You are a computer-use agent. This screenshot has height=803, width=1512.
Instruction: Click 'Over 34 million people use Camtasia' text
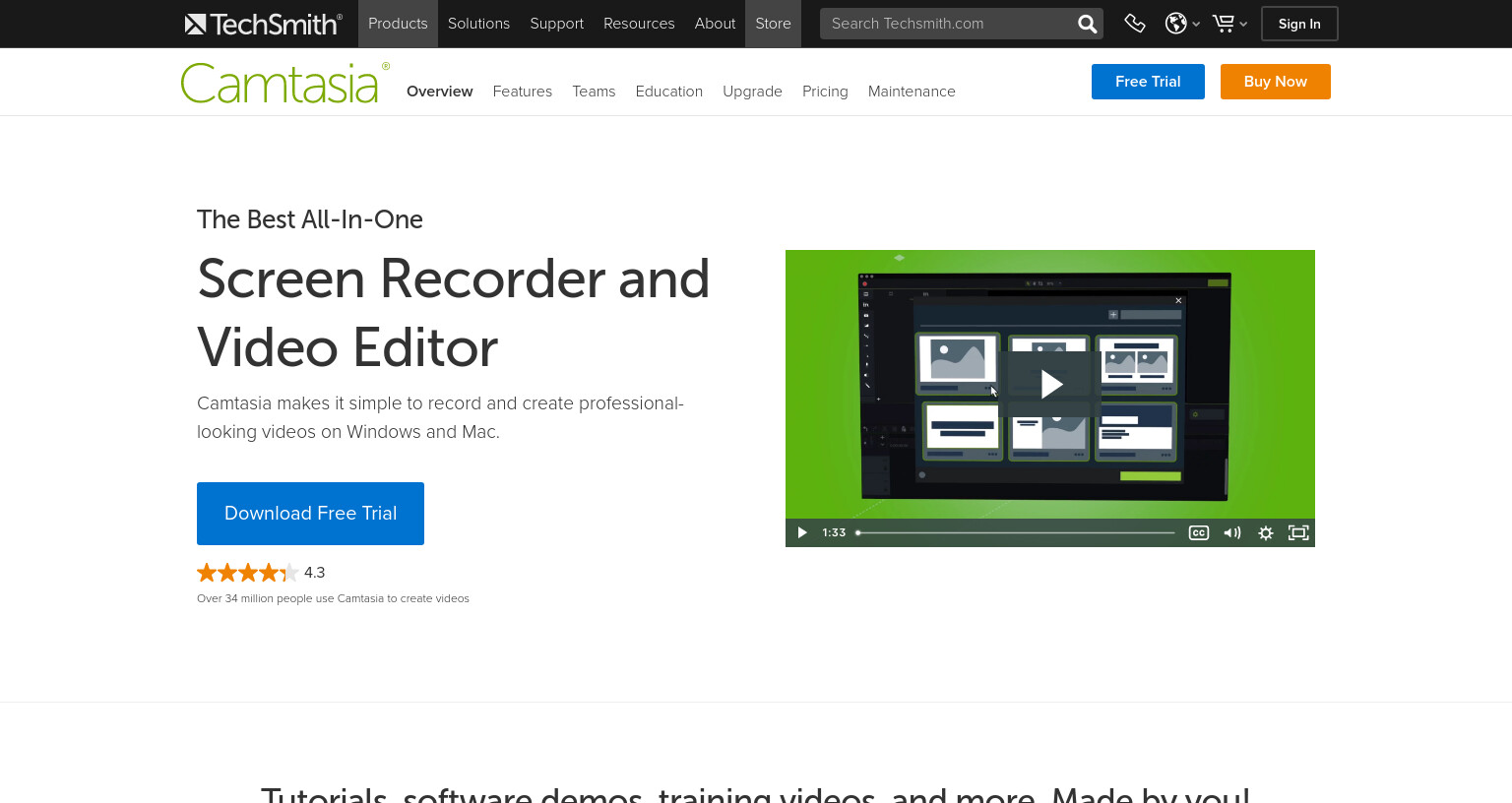(333, 598)
